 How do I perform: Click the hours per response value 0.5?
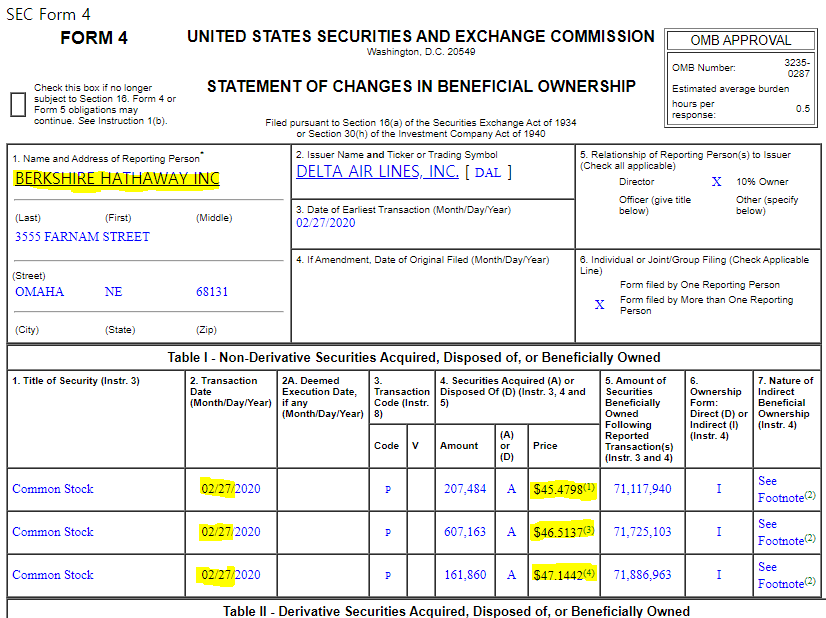tap(803, 109)
